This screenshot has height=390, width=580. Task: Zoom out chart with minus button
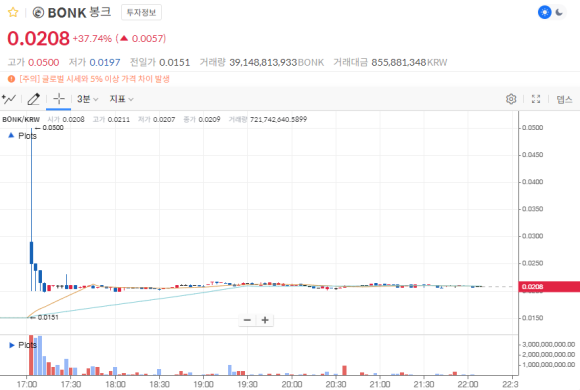tap(247, 320)
